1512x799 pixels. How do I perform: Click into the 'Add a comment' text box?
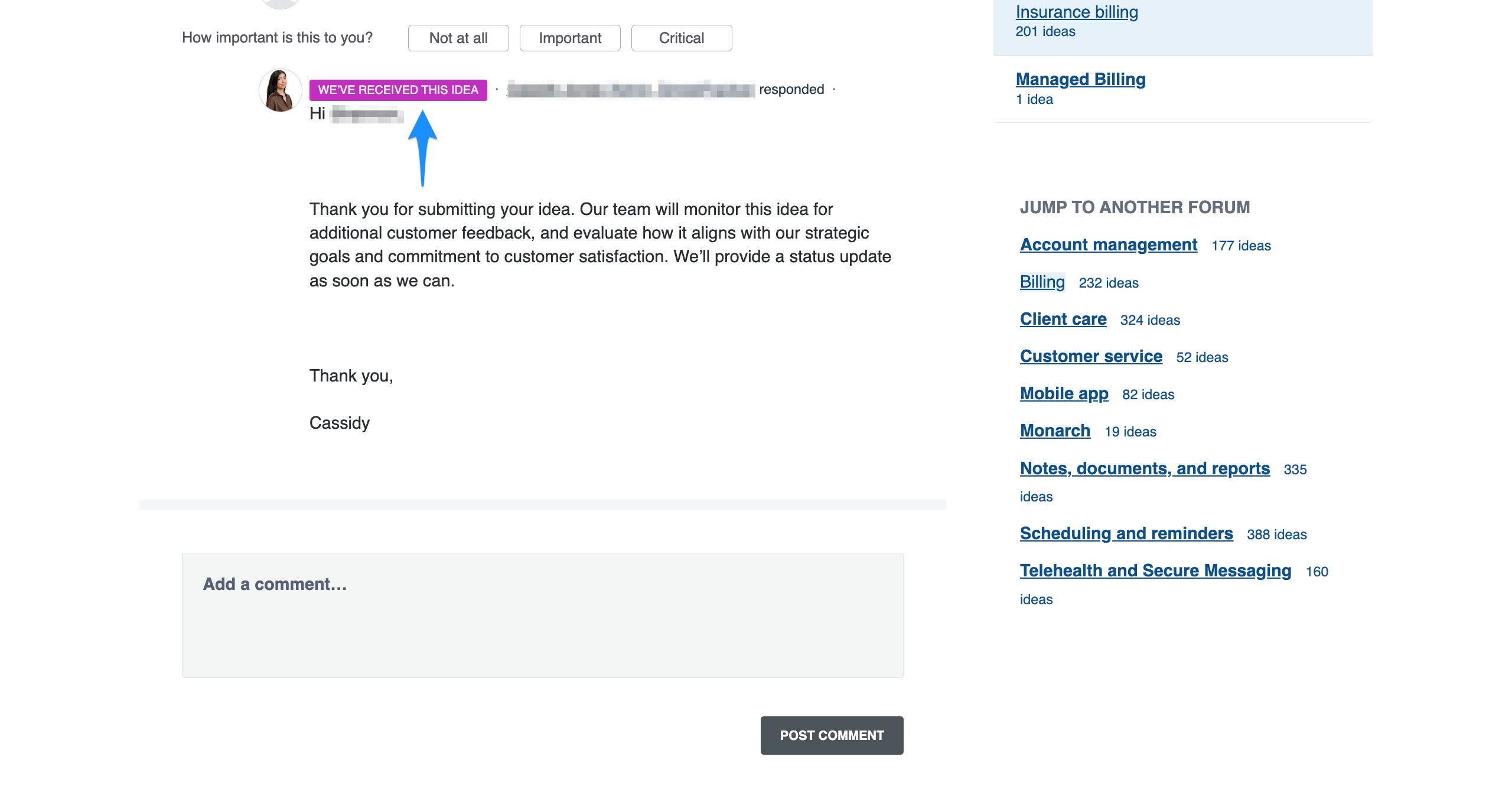[542, 615]
